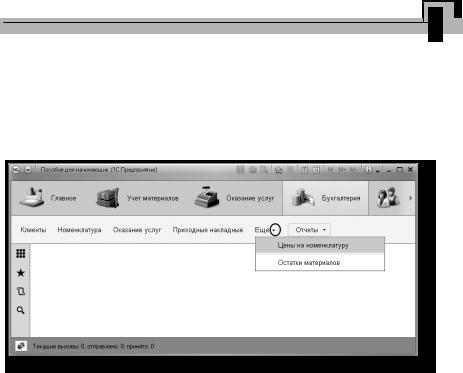The width and height of the screenshot is (463, 373).
Task: Add to favorites star icon in title bar
Action: (279, 170)
